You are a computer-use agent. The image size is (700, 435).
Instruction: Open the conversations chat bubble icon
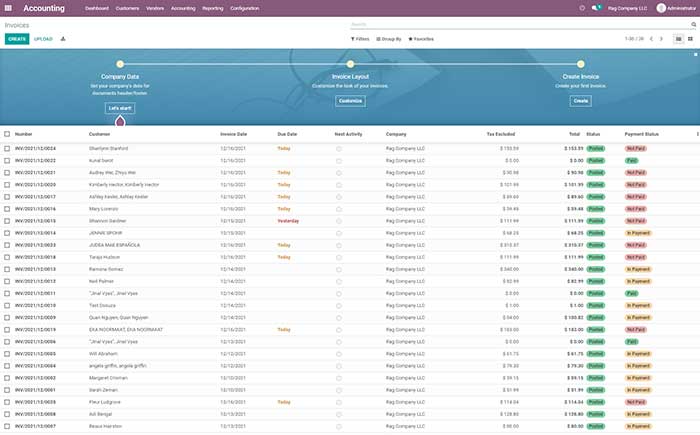point(596,8)
